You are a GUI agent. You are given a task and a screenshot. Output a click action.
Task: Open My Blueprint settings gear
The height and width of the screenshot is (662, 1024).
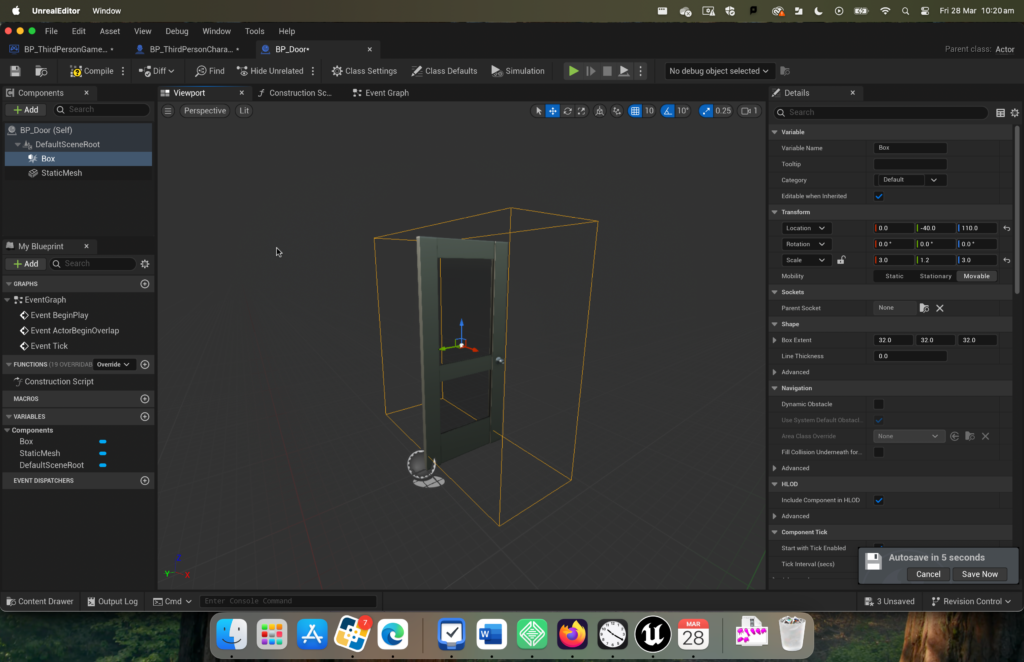click(145, 264)
